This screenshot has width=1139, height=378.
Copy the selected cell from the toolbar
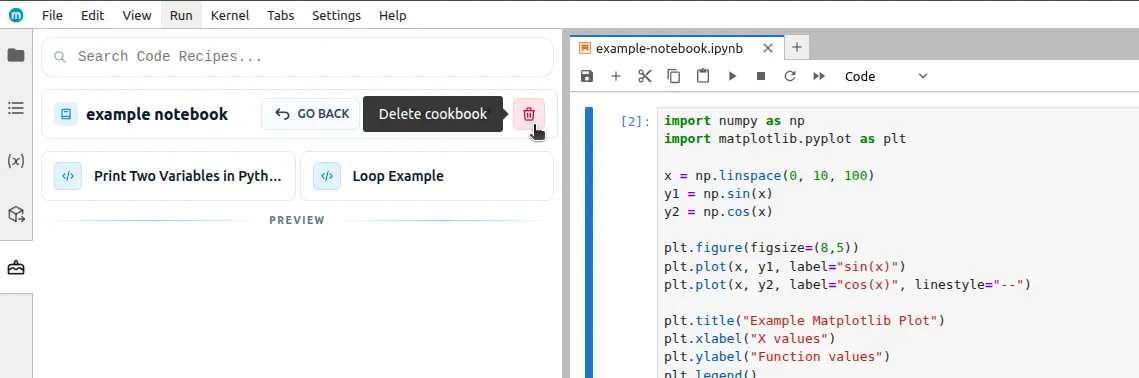click(x=674, y=76)
